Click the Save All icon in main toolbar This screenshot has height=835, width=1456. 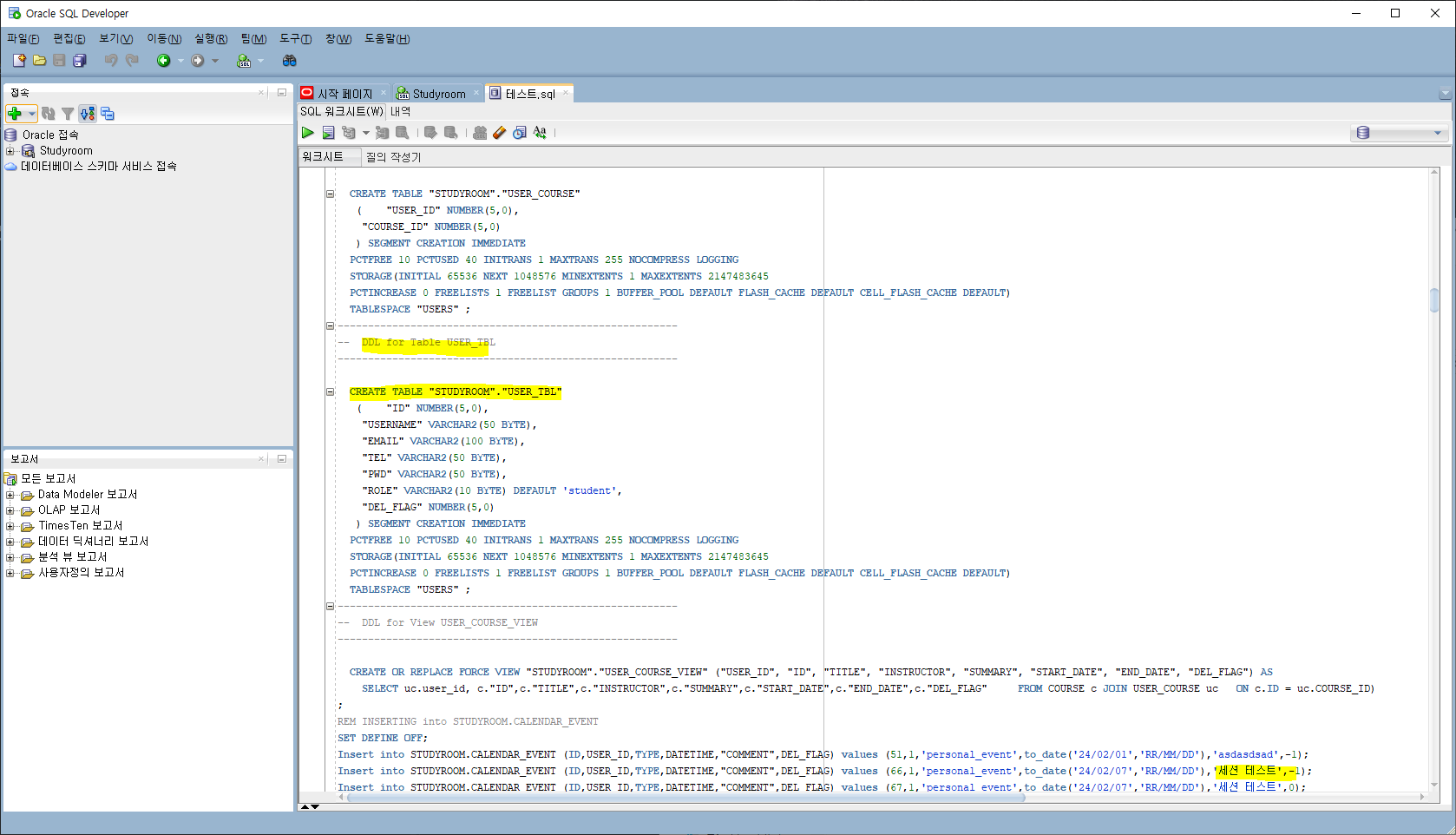[x=80, y=61]
